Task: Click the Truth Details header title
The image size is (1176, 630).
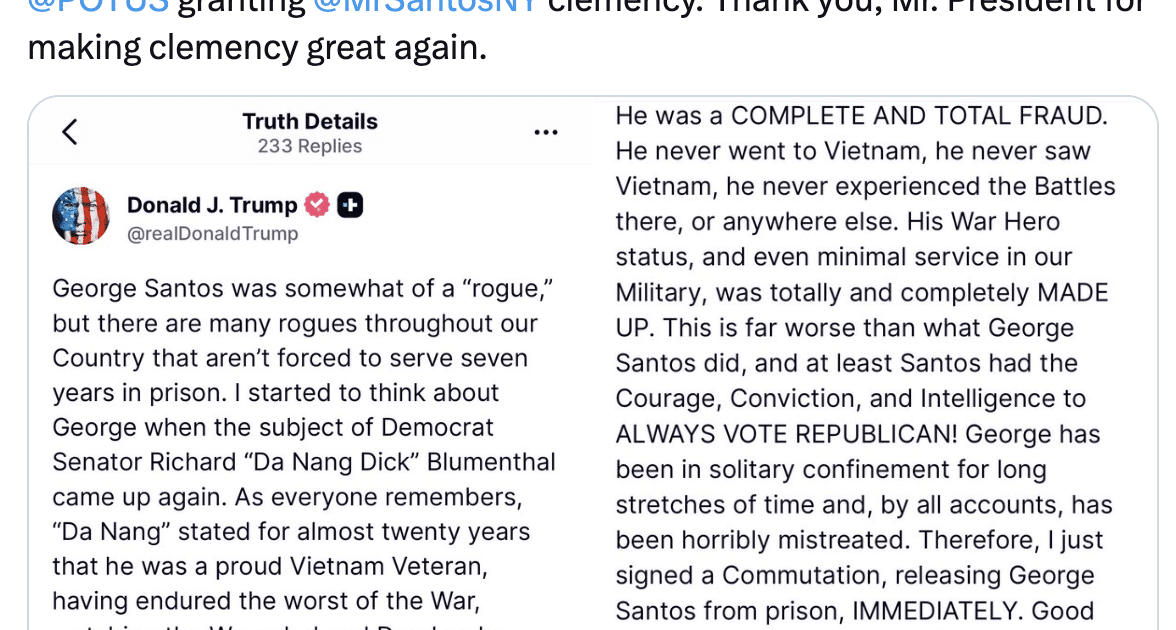Action: pos(309,122)
